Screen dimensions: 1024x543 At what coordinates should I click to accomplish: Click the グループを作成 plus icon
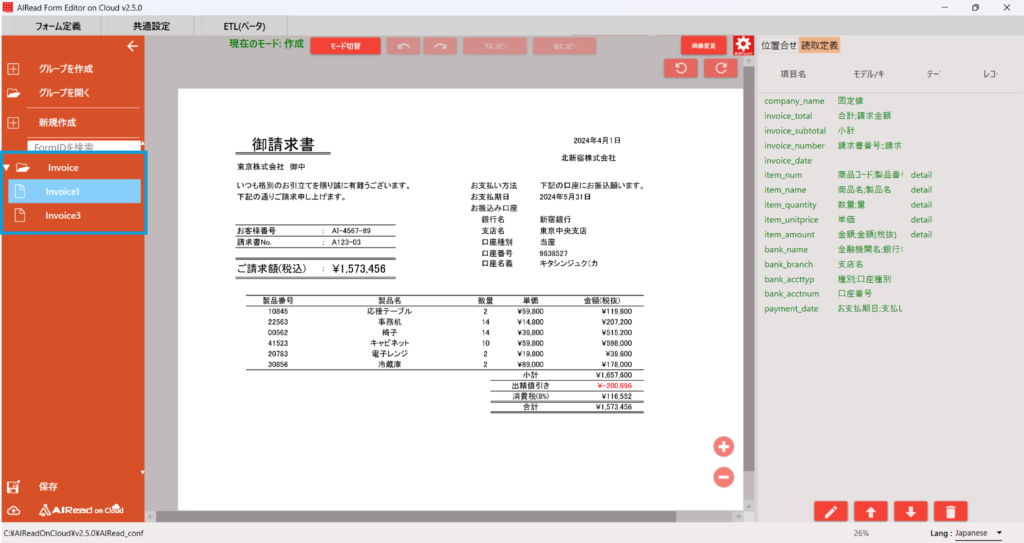(13, 69)
